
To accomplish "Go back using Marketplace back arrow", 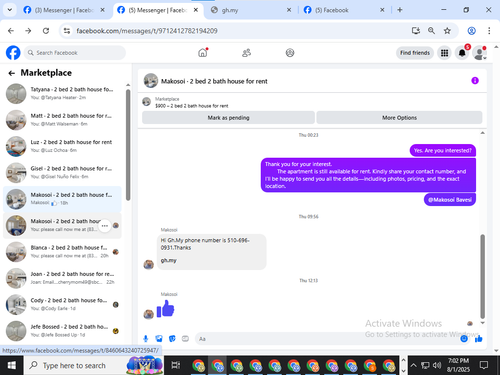I will tap(12, 73).
